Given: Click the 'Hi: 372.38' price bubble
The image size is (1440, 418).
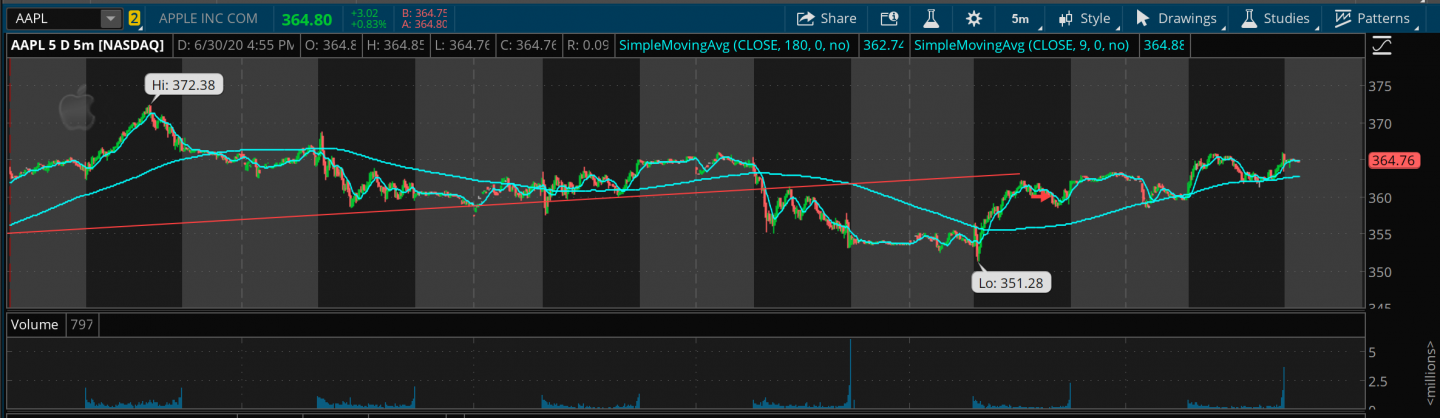Looking at the screenshot, I should tap(186, 86).
